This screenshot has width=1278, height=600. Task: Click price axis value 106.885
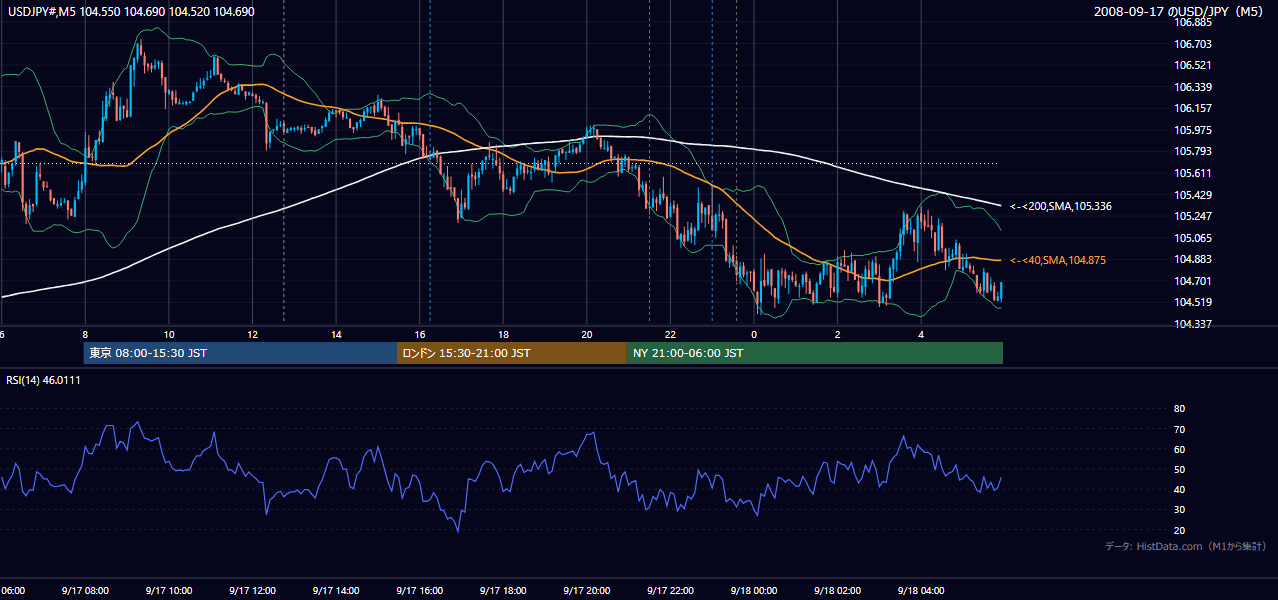coord(1194,22)
